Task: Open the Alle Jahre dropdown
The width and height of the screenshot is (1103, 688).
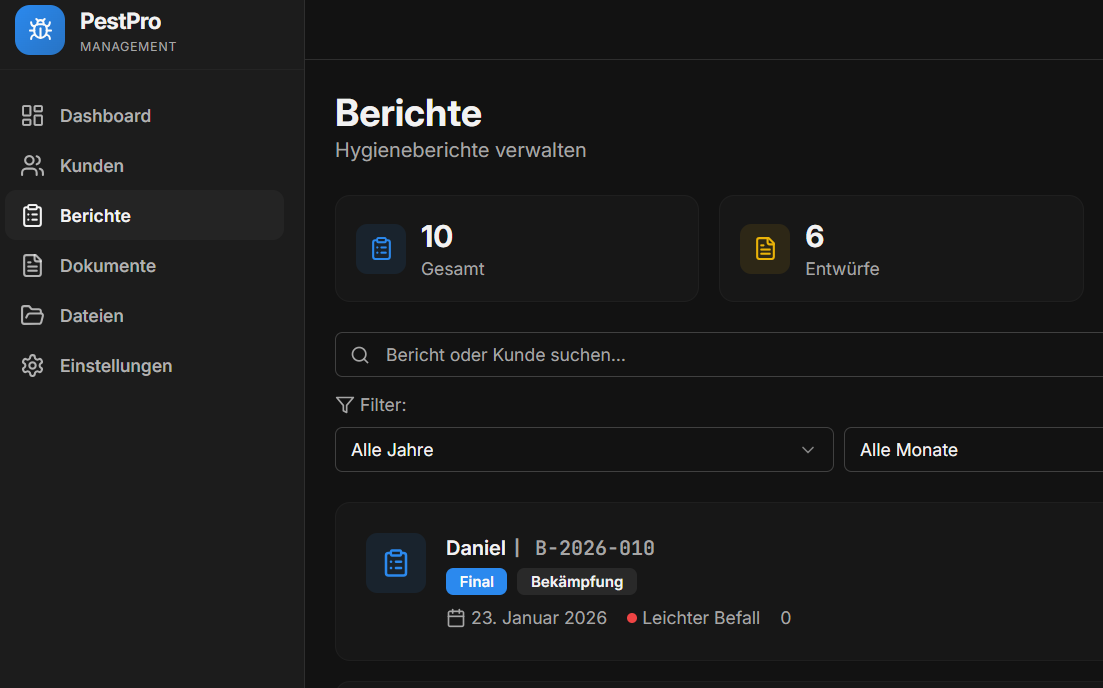Action: coord(583,450)
